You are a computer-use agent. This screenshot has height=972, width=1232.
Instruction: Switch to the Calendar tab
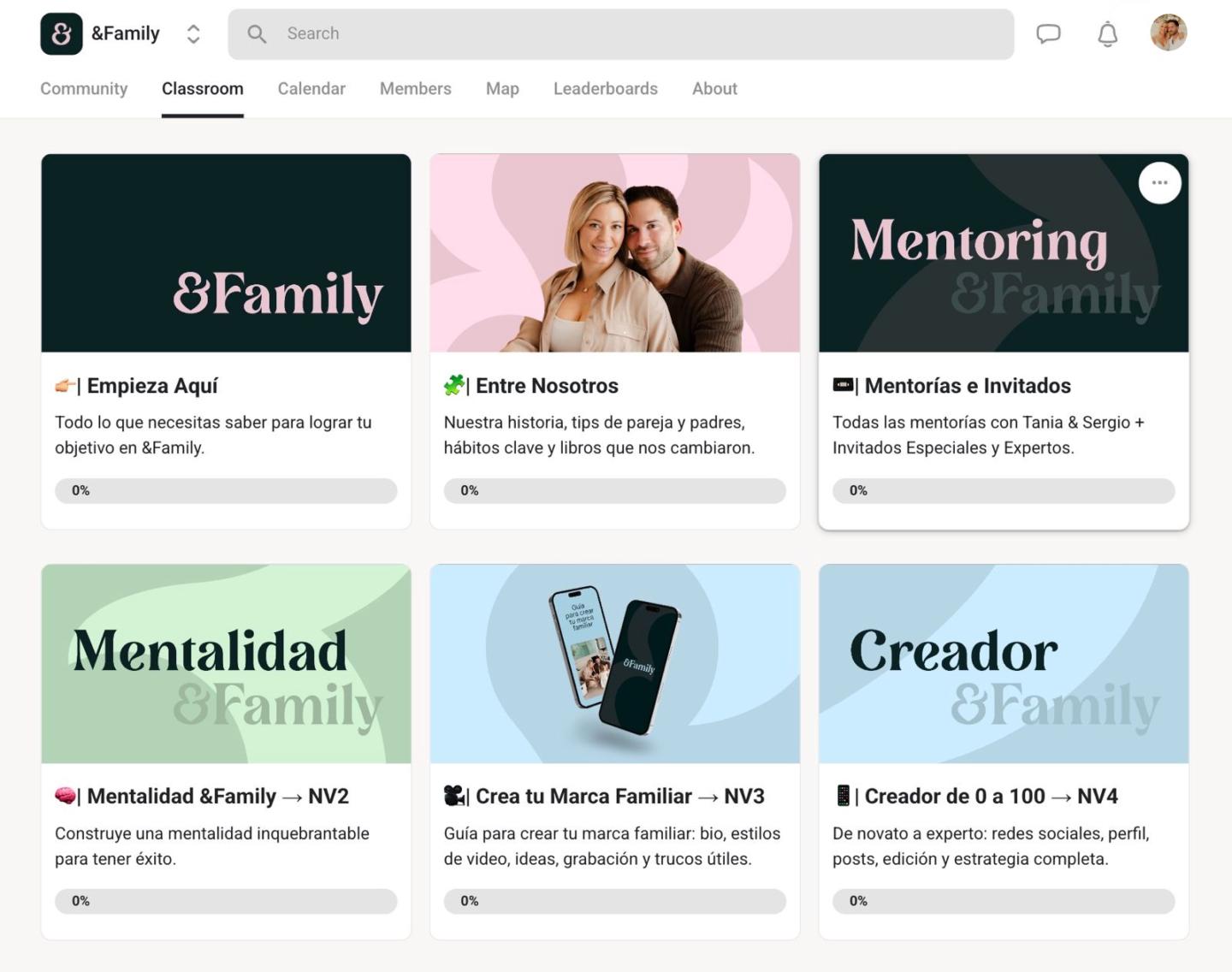(311, 89)
